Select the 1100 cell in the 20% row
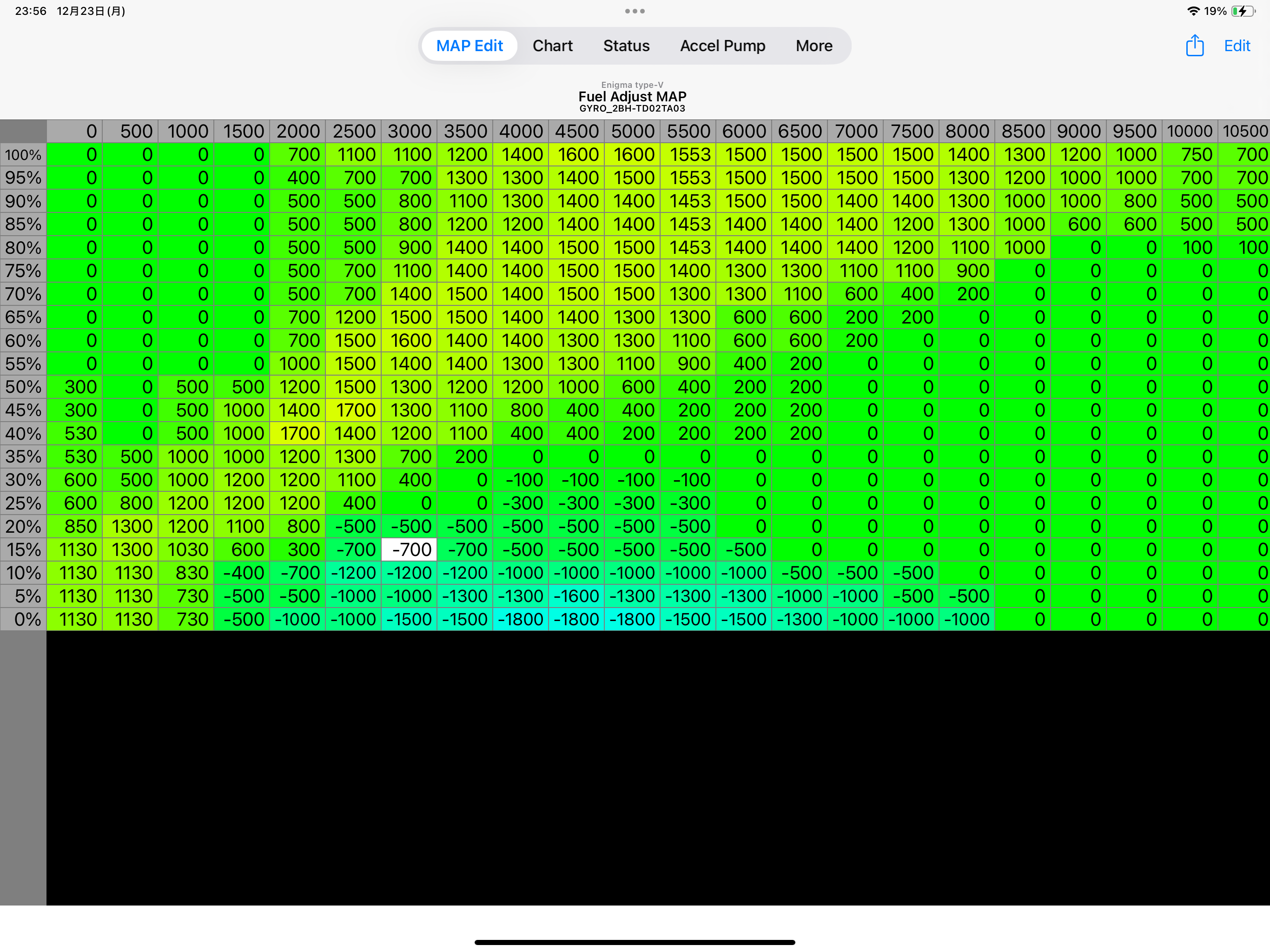The image size is (1270, 952). pyautogui.click(x=242, y=527)
